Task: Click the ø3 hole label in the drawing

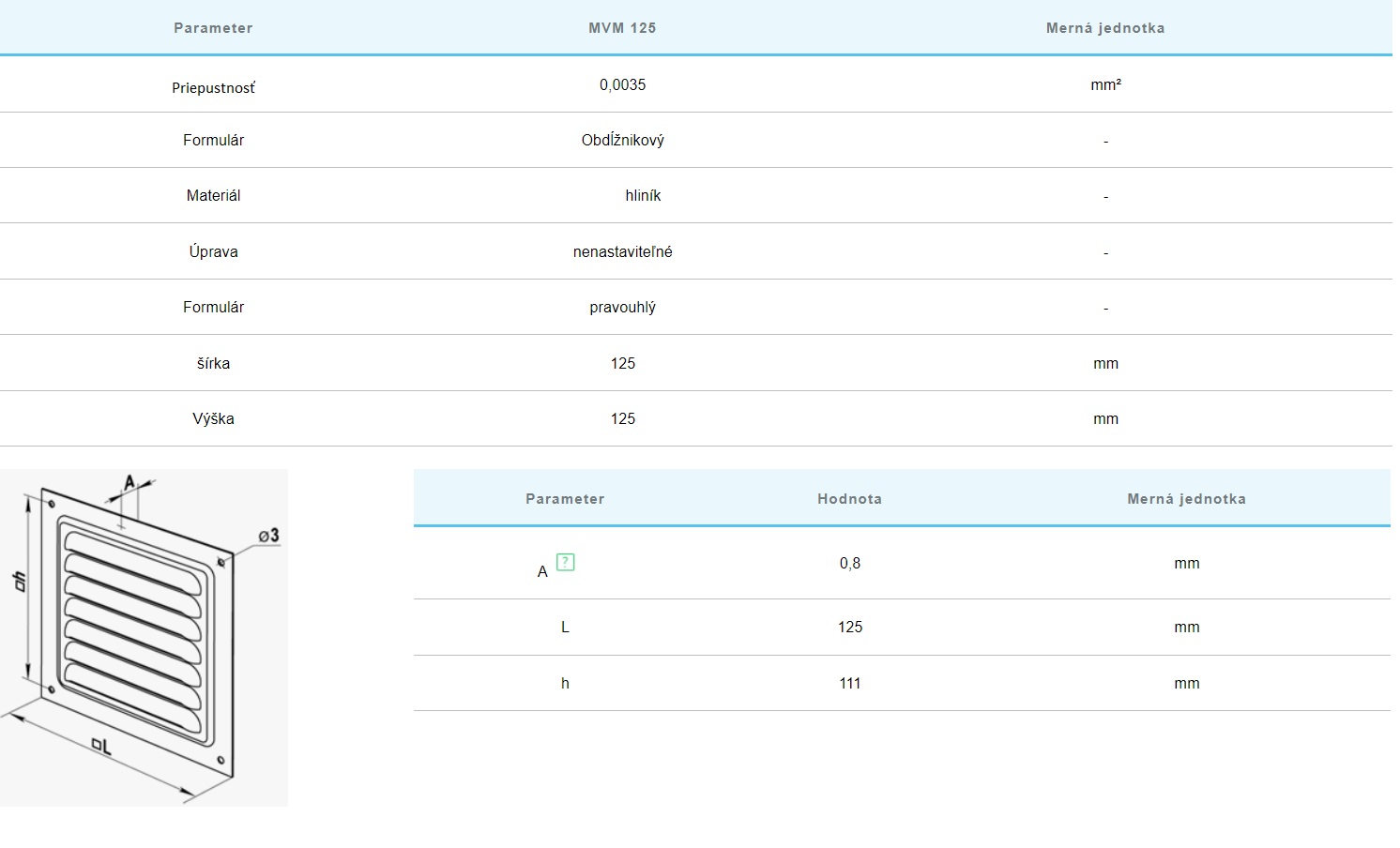Action: click(x=268, y=536)
